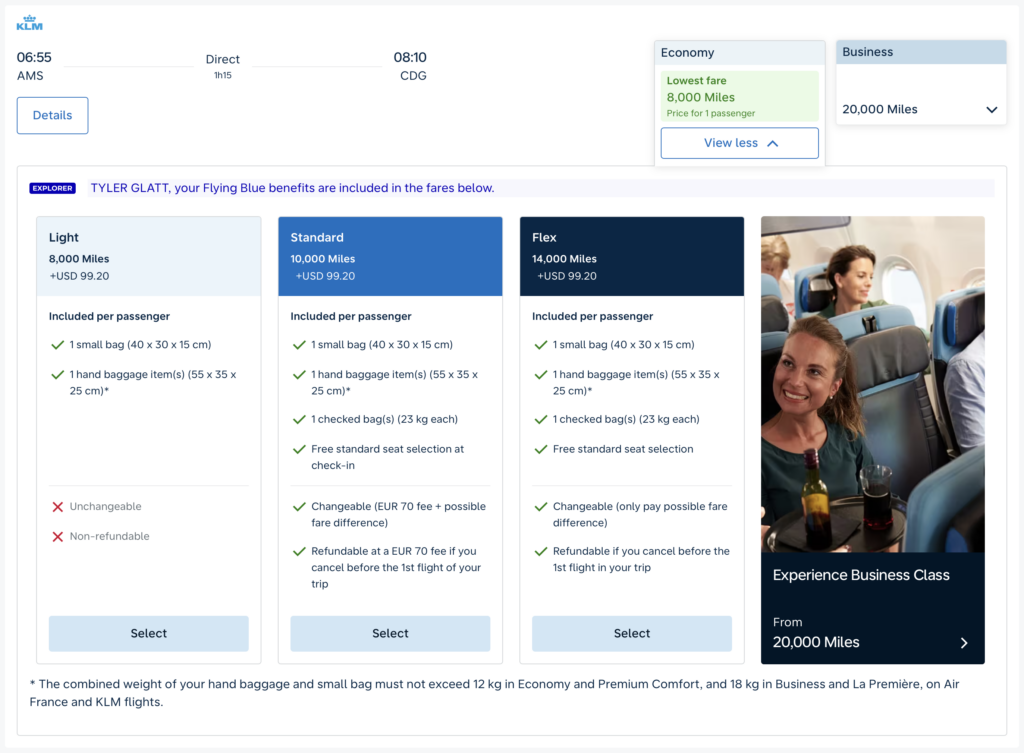Click Standard Changeable EUR 70 checkmark
The image size is (1024, 753).
pyautogui.click(x=299, y=507)
